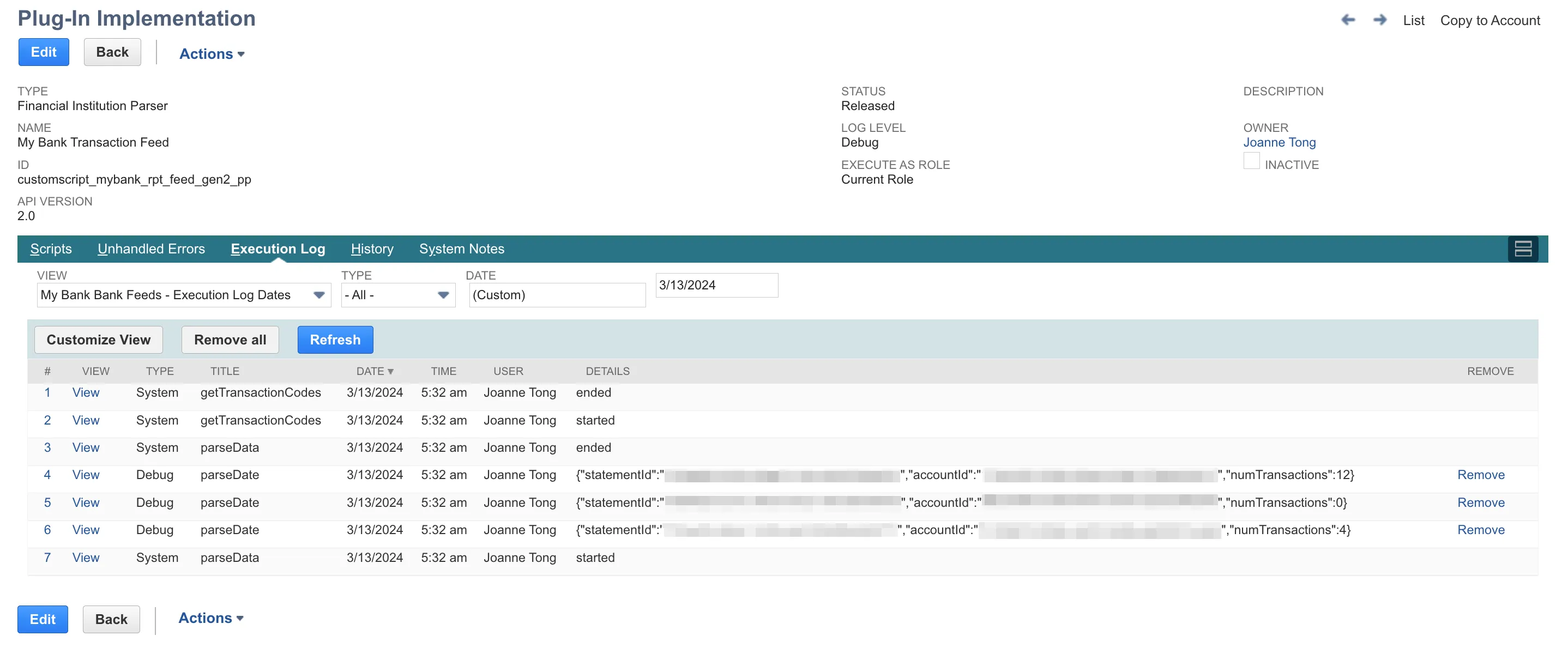Viewport: 1568px width, 654px height.
Task: Click script ID customscript_mybank_rpt_feed_gen2_pp text
Action: [134, 179]
